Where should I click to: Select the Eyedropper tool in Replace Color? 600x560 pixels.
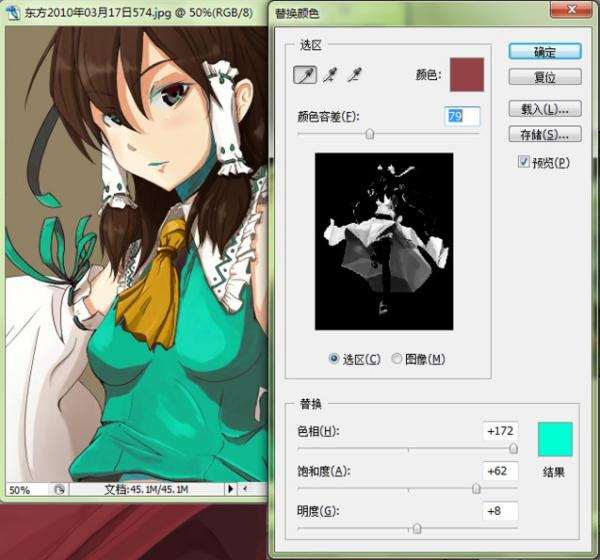point(305,75)
